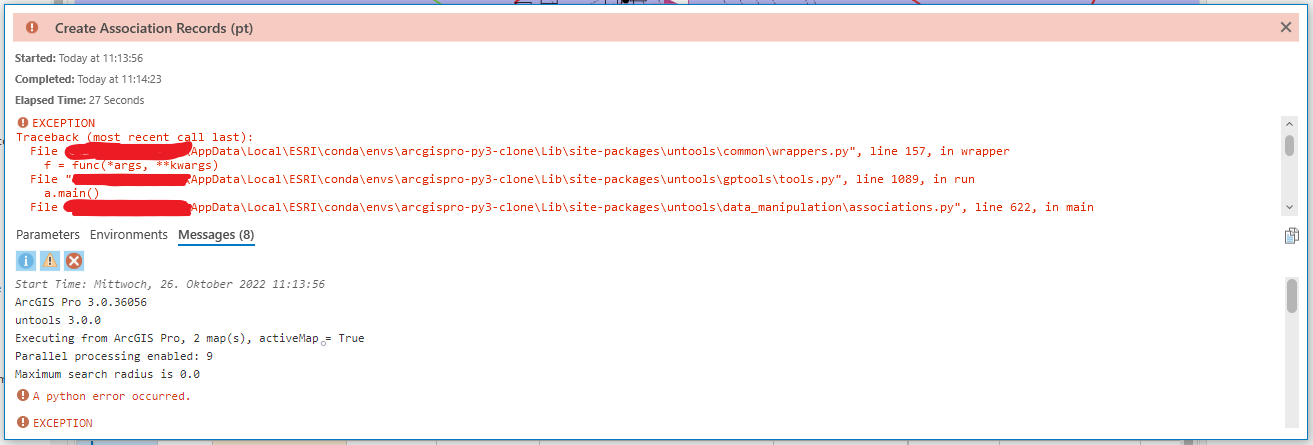Select the 'ArcGIS Pro 3.0.36056' message line

[81, 302]
